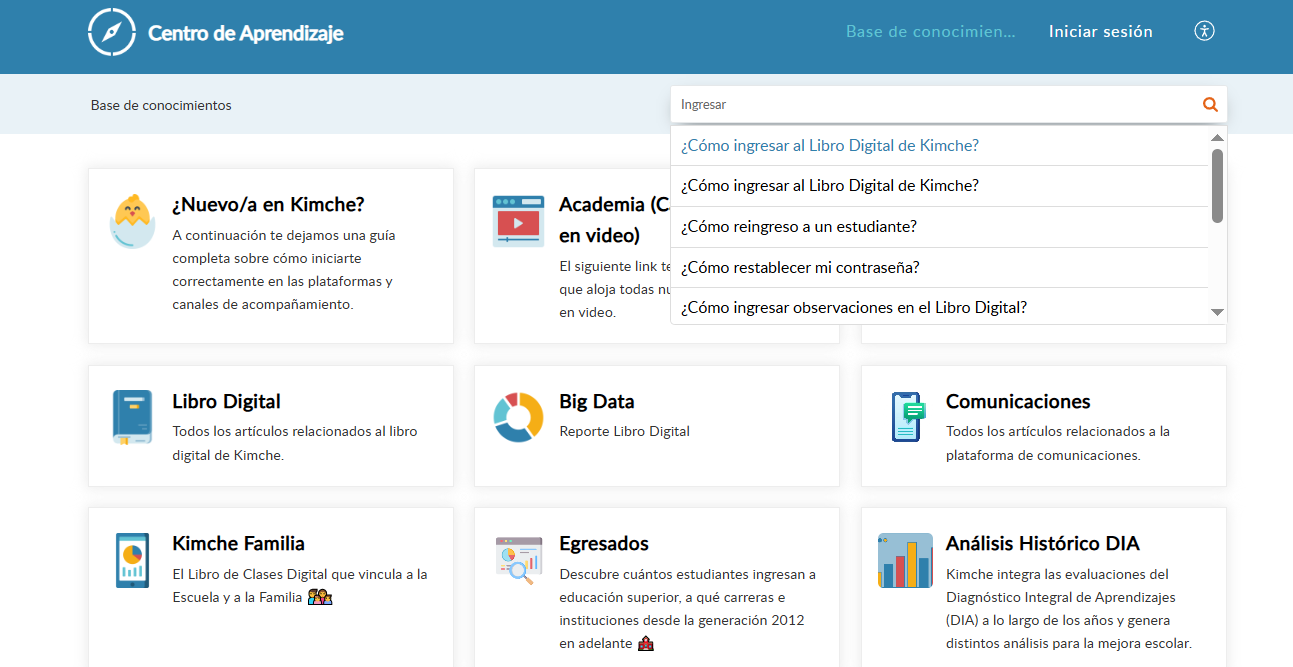Open the Análisis Histórico DIA heading
This screenshot has height=667, width=1293.
click(1043, 543)
